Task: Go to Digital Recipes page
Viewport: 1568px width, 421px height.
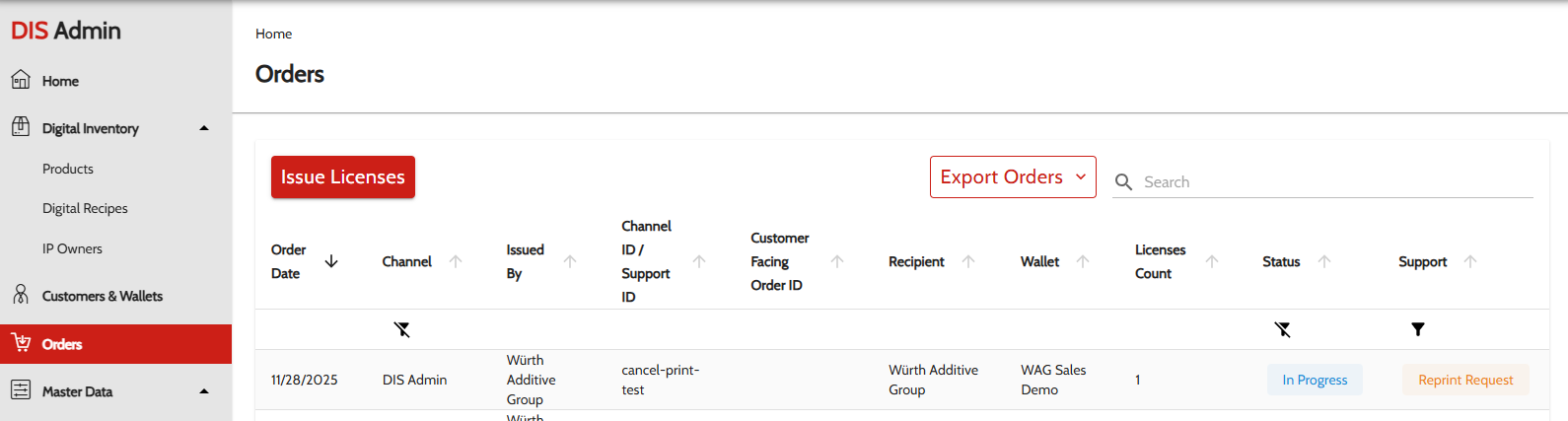Action: 85,208
